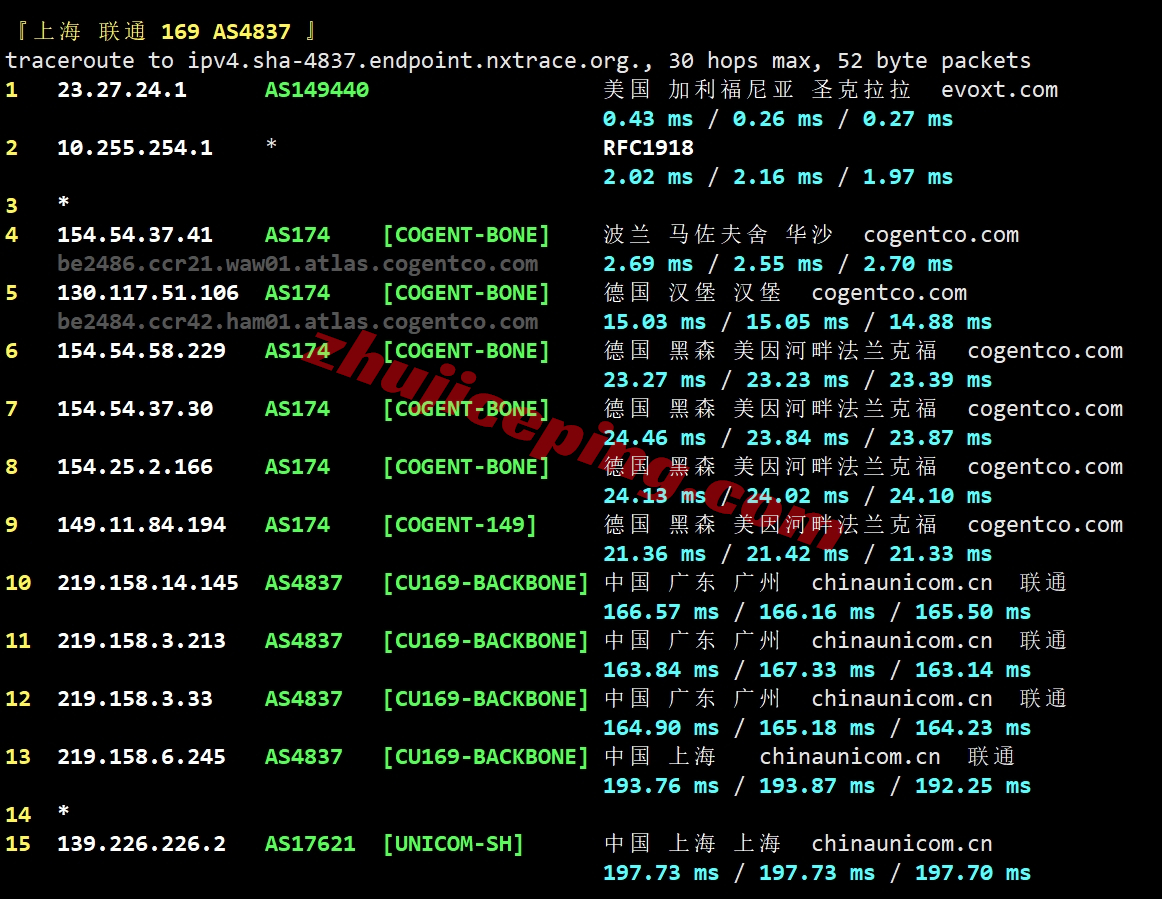The height and width of the screenshot is (899, 1162).
Task: Select the latency value '2.02 ms'
Action: coord(648,177)
